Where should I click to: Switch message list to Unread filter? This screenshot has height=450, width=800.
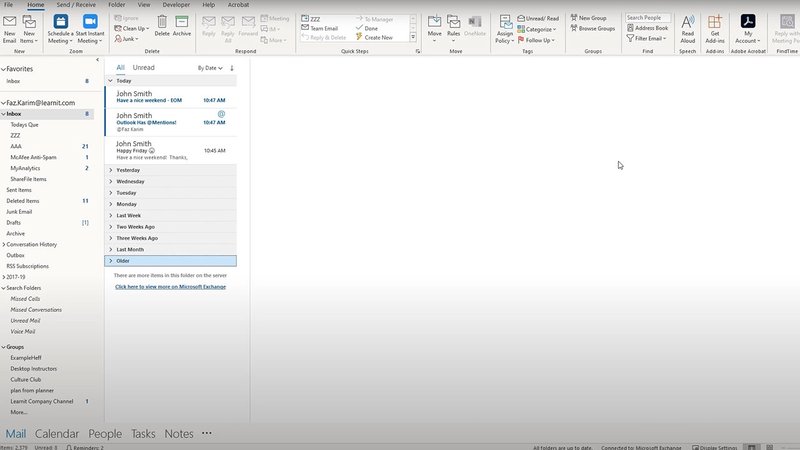click(x=144, y=68)
